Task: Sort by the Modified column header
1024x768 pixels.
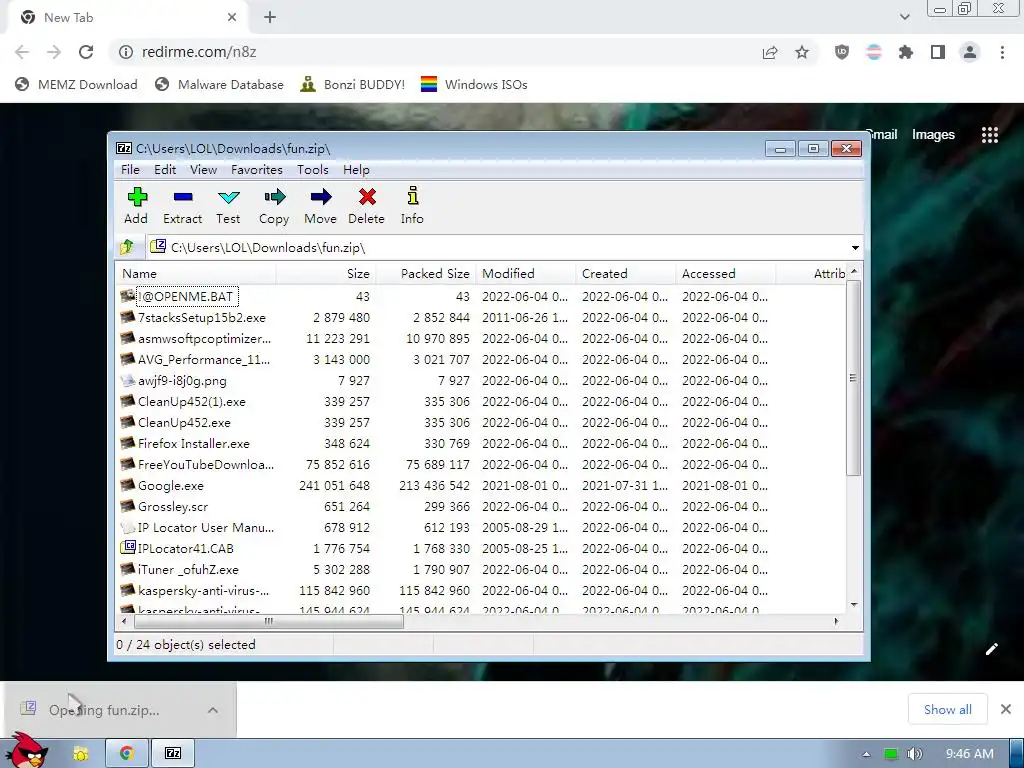Action: click(x=526, y=274)
